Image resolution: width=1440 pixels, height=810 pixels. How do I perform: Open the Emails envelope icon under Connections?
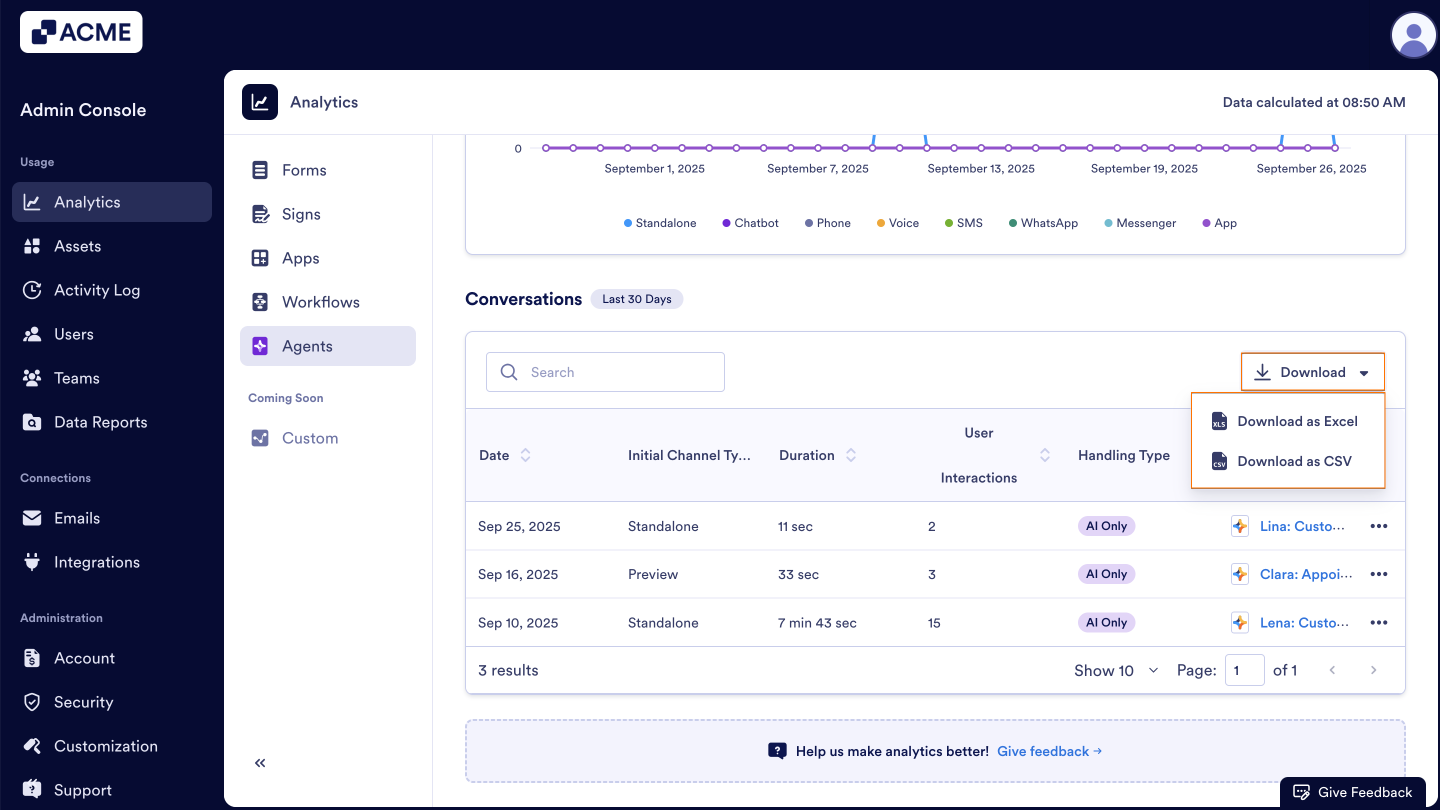(31, 518)
